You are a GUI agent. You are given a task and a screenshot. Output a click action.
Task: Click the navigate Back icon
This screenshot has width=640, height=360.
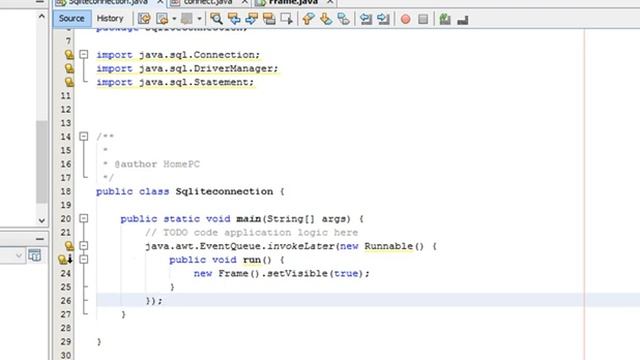[x=162, y=19]
